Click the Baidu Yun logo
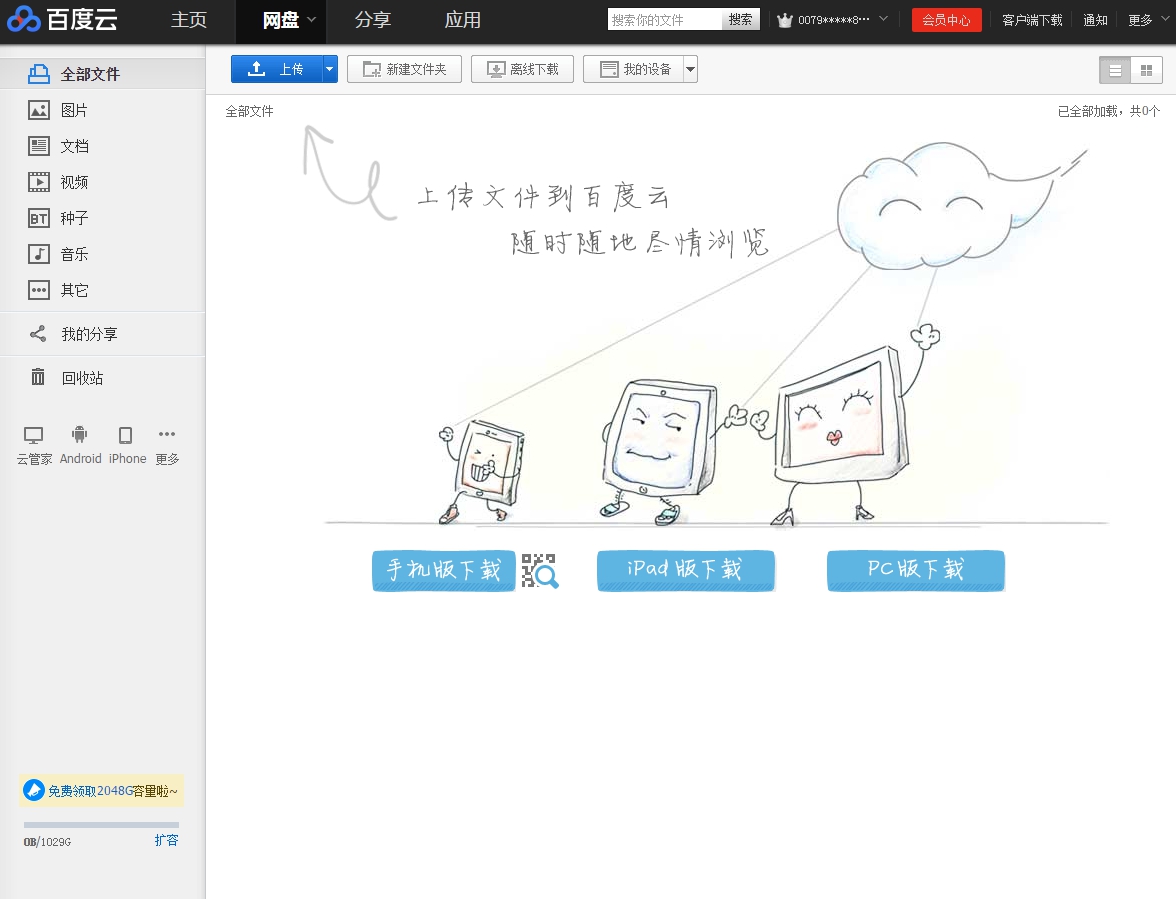The image size is (1176, 899). click(62, 19)
